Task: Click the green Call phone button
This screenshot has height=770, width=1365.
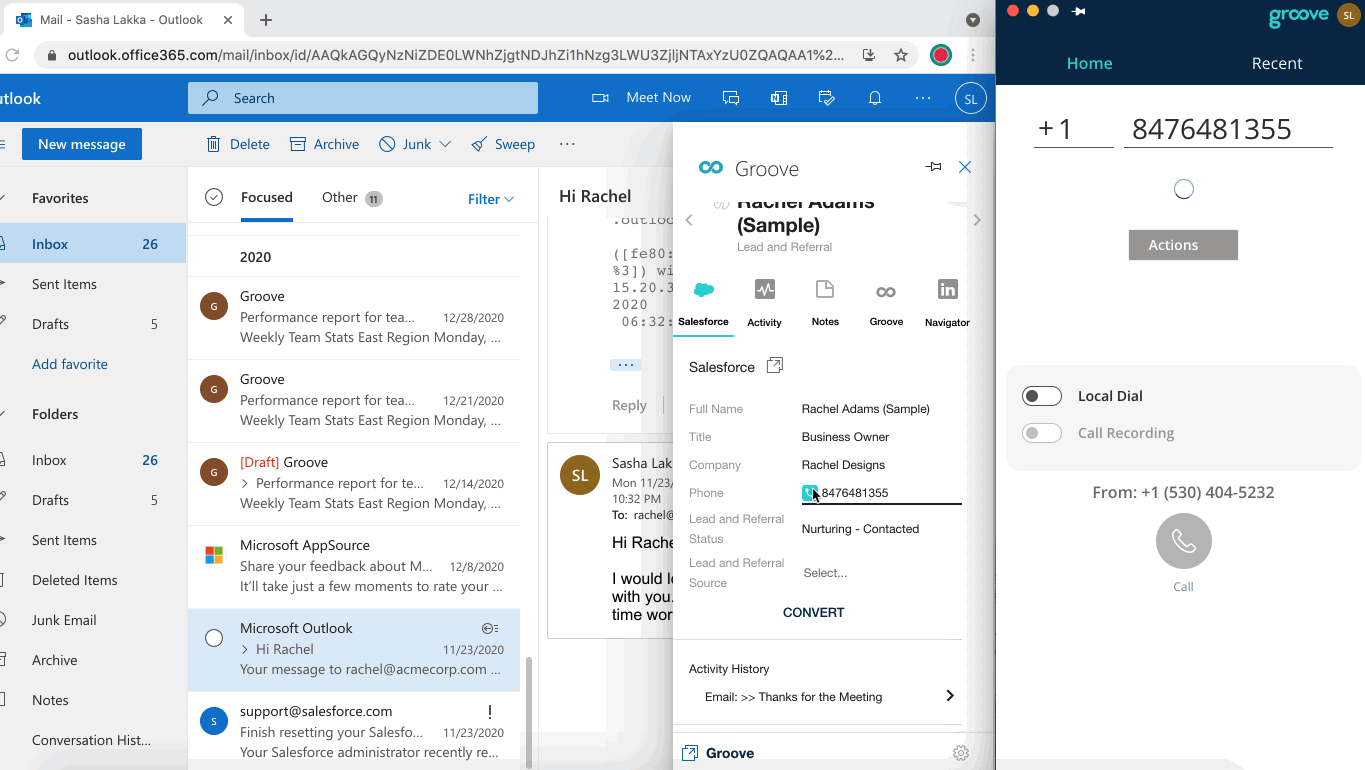Action: (1183, 541)
